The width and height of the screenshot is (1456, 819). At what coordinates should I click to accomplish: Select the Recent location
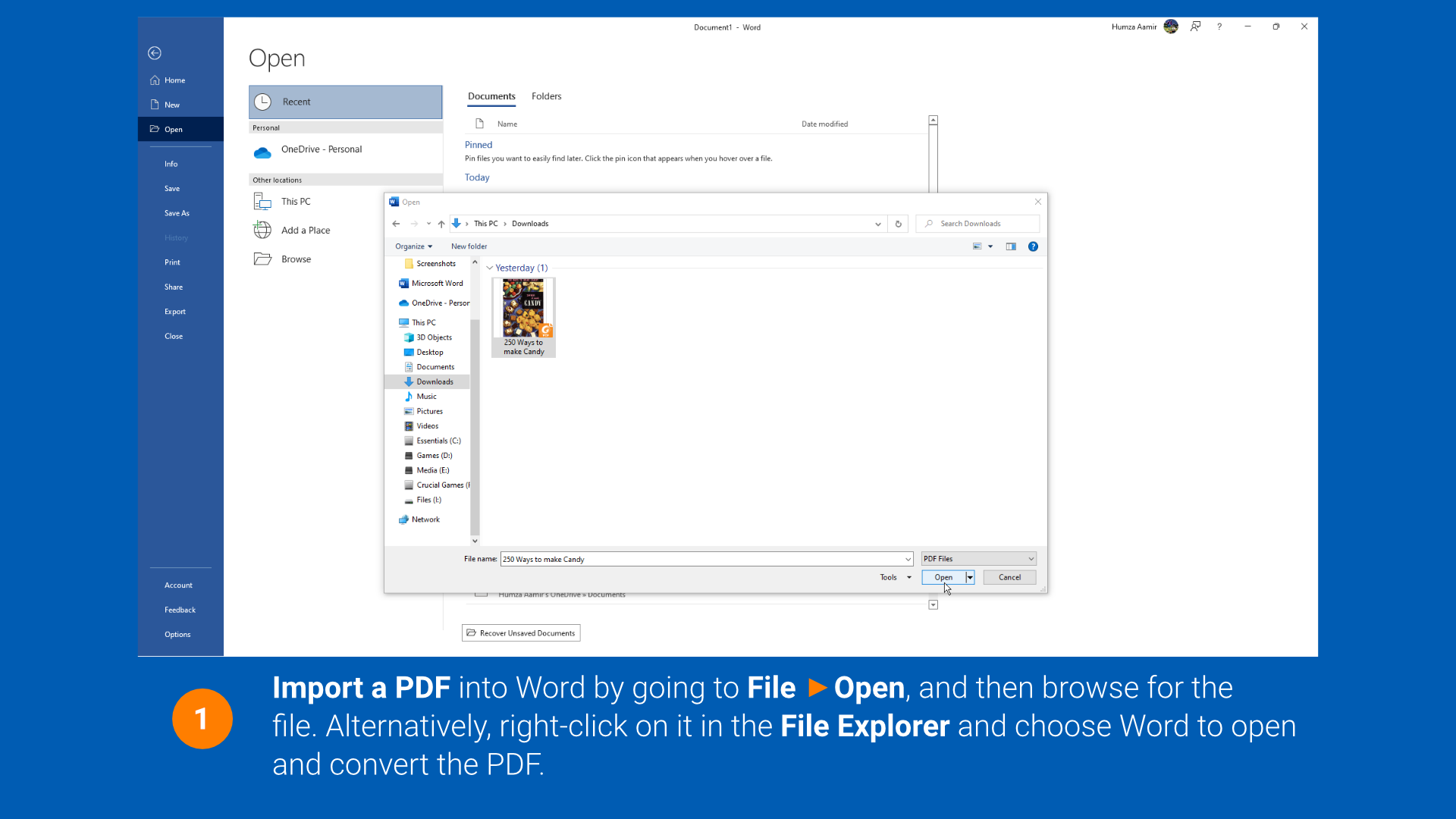pos(346,102)
